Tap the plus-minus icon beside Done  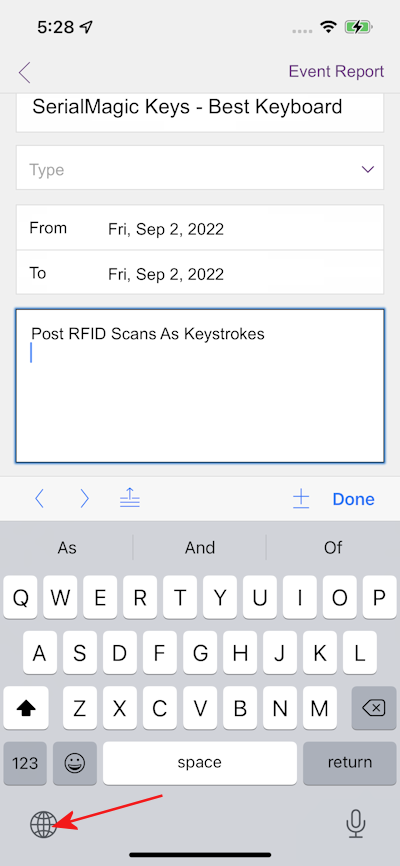pos(301,499)
